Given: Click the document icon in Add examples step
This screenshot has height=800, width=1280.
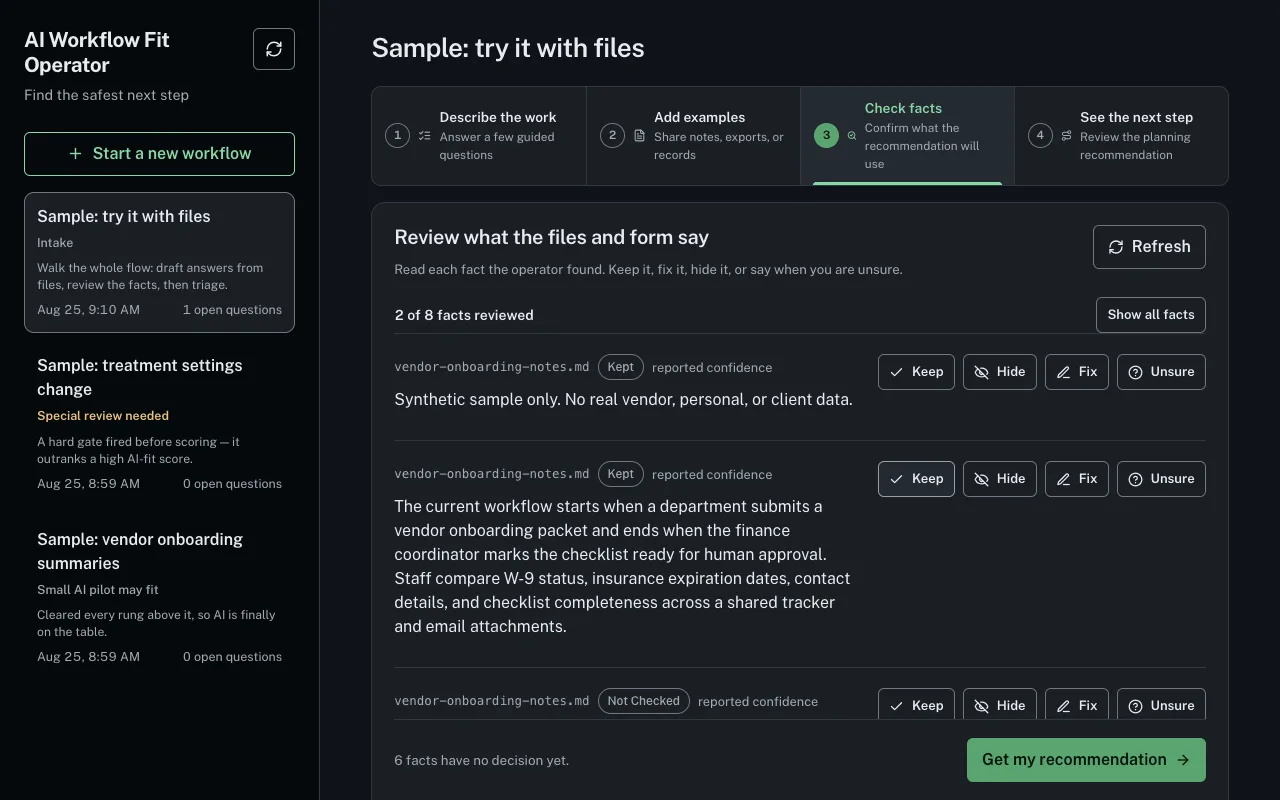Looking at the screenshot, I should pos(640,136).
